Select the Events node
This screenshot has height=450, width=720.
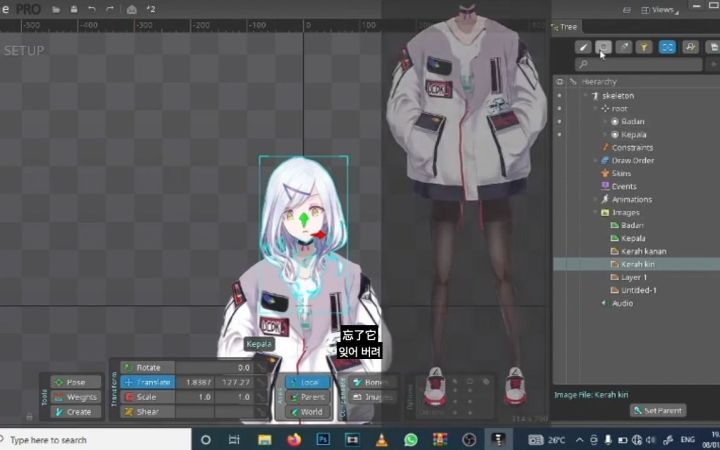coord(624,186)
